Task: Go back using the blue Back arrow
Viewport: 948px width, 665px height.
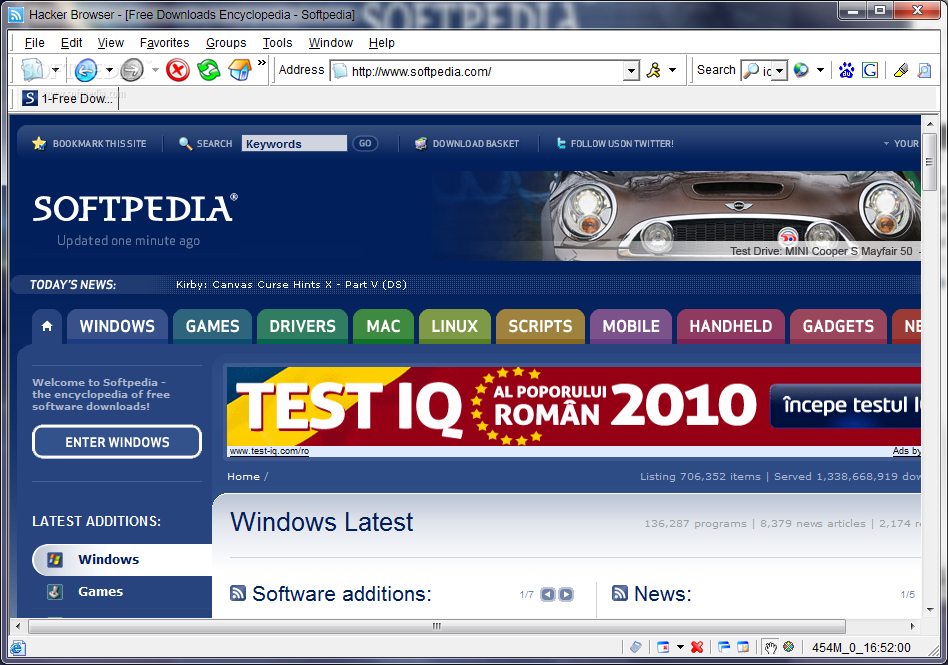Action: coord(86,70)
